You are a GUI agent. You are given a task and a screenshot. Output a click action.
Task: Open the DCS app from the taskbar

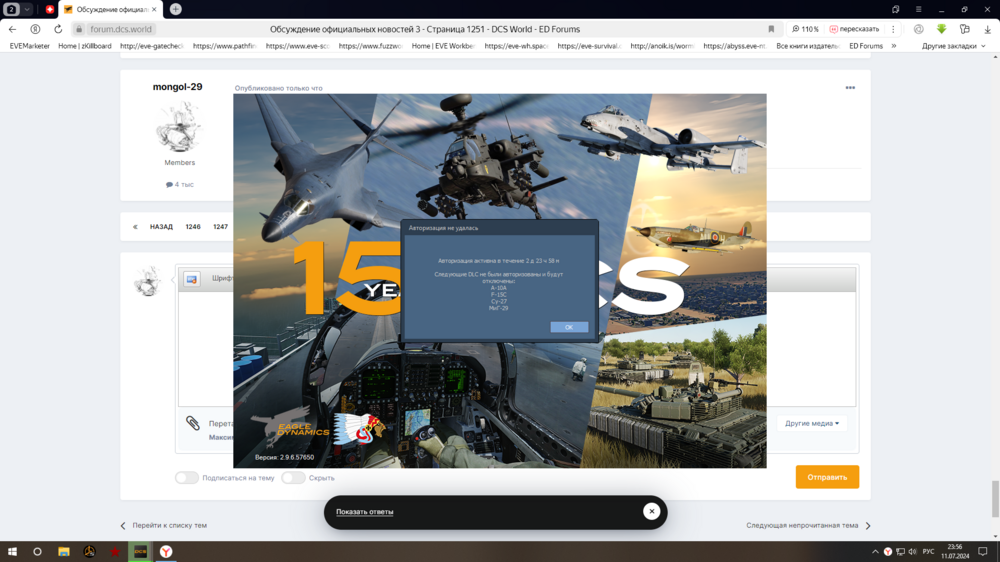(x=140, y=551)
